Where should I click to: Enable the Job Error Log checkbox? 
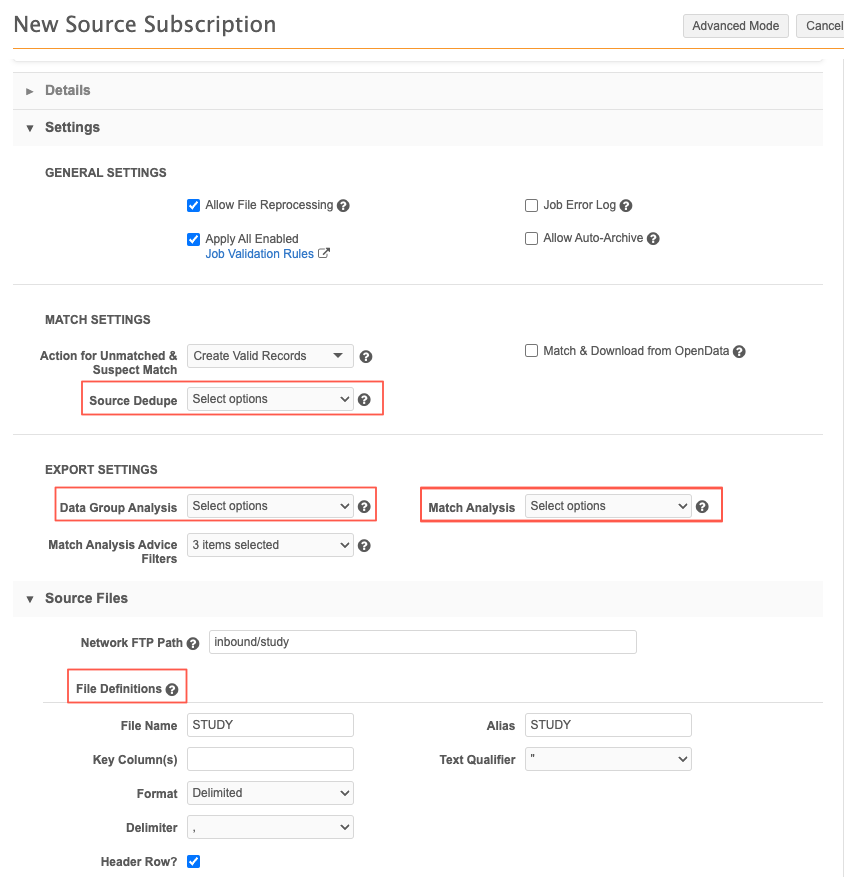pos(532,206)
